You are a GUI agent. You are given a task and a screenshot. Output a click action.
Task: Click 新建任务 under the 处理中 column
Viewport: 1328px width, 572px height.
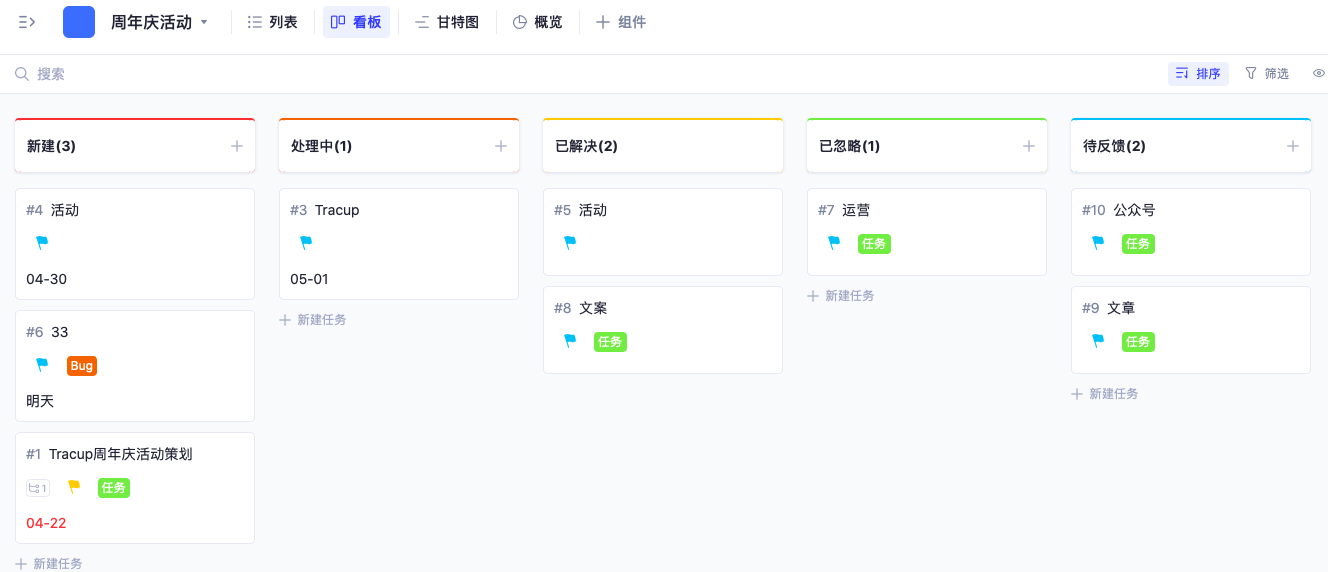(313, 320)
